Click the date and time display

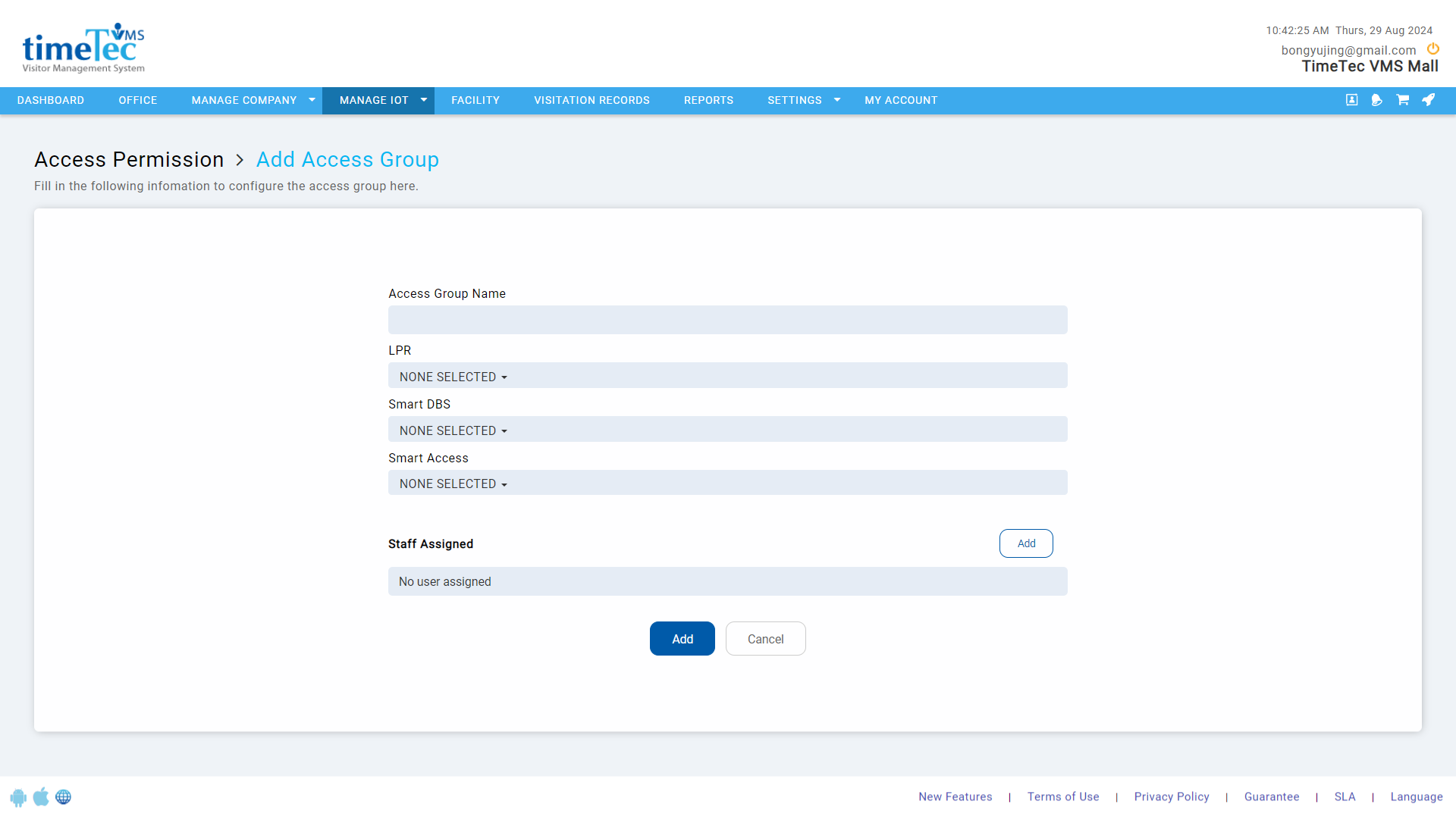coord(1349,30)
